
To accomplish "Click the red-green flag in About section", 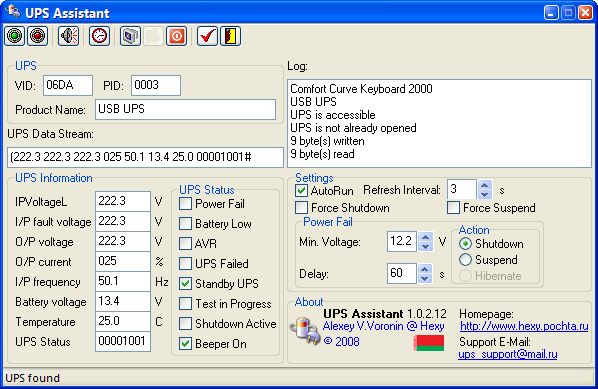I will click(x=429, y=342).
